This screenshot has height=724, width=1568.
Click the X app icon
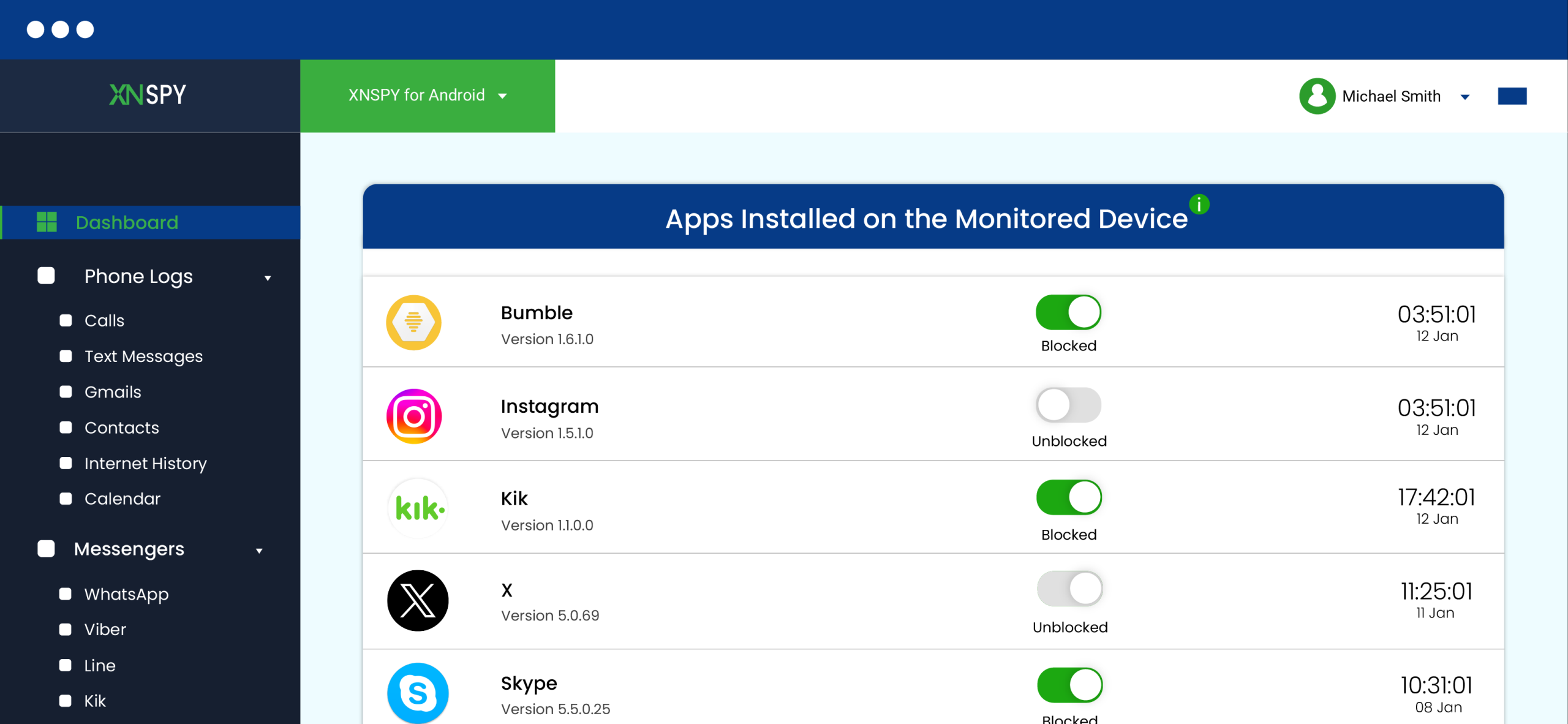(418, 600)
